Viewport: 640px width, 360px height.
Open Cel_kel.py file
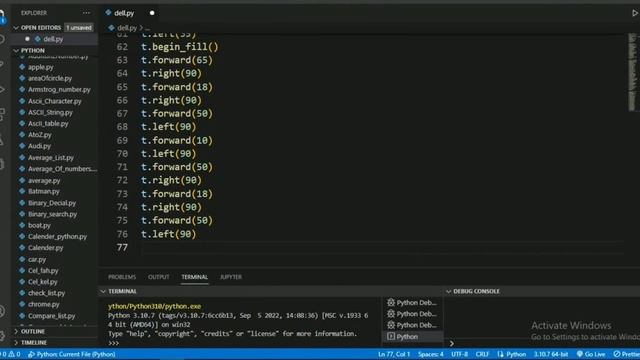click(x=43, y=282)
